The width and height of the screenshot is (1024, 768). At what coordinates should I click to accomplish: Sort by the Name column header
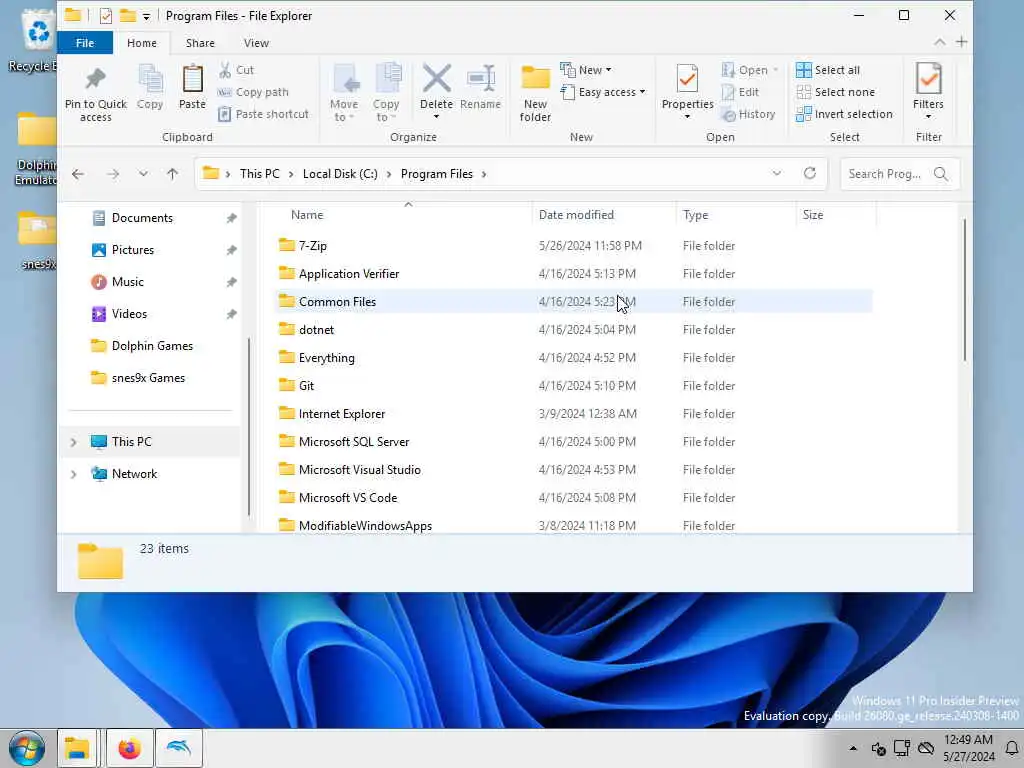307,215
